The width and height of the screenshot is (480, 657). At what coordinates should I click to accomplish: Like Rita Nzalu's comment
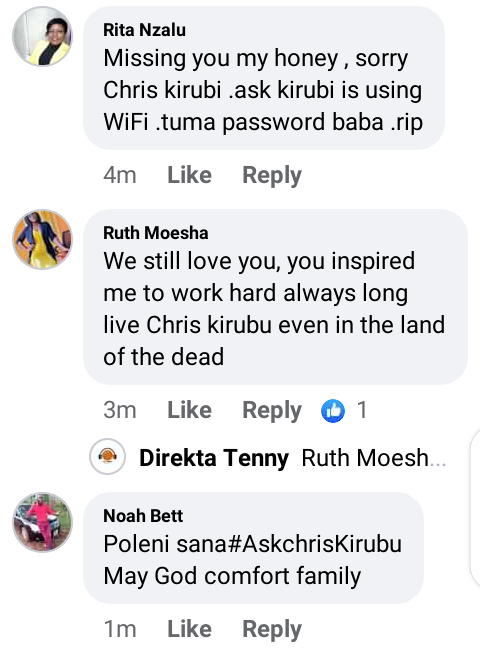[x=189, y=175]
